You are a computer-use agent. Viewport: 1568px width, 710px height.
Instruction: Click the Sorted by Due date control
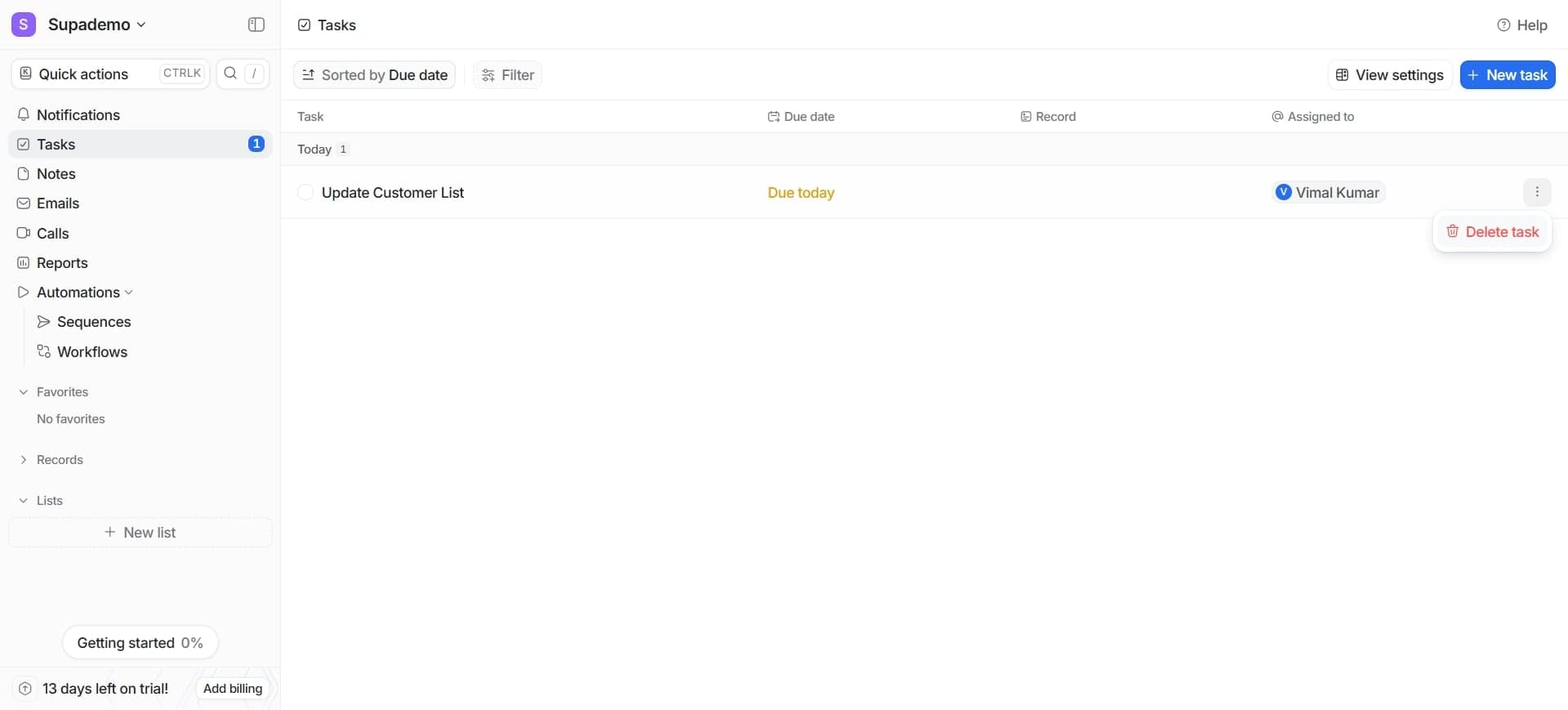tap(374, 75)
